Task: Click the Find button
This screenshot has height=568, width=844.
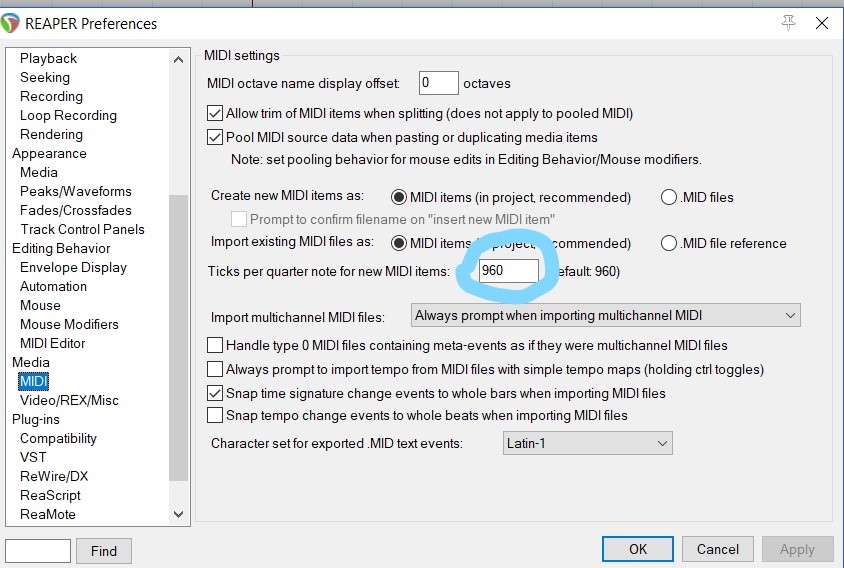Action: [104, 551]
